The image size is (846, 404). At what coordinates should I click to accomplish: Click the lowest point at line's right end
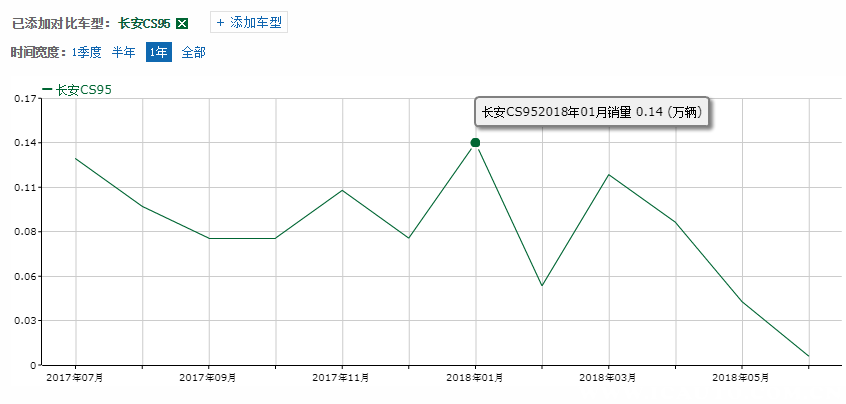[808, 355]
